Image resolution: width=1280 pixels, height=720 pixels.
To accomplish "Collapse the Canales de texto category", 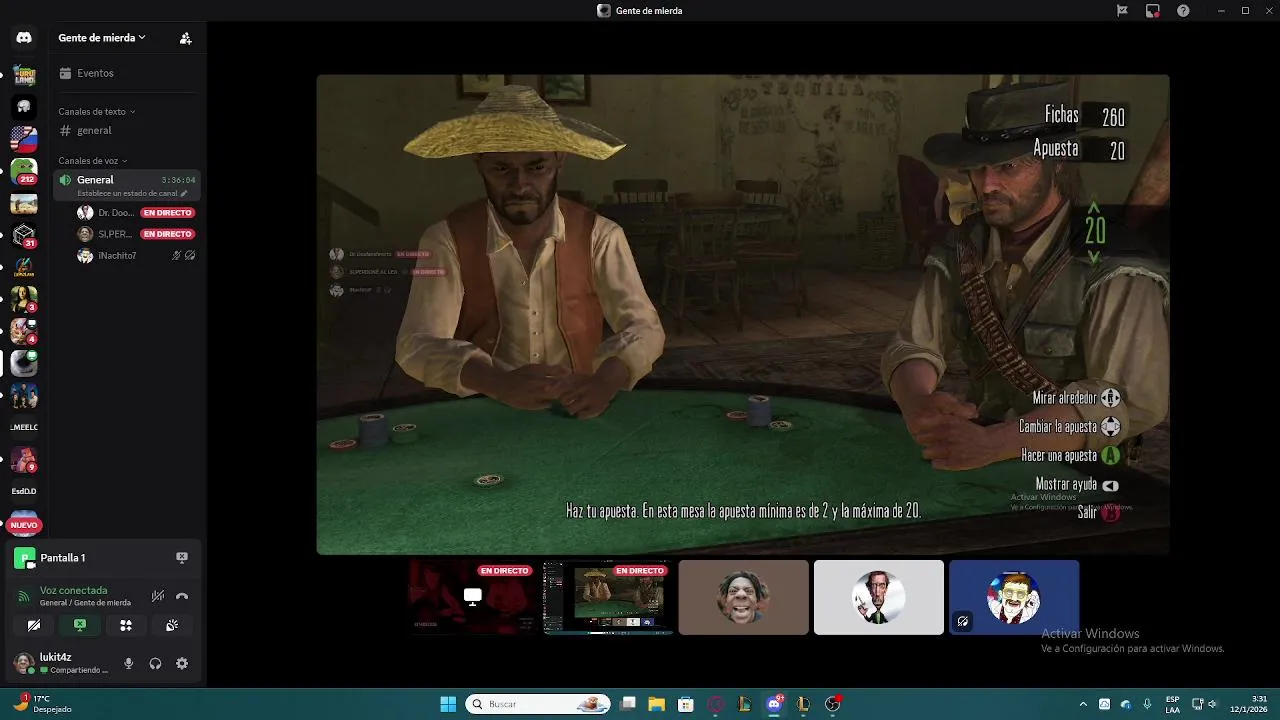I will tap(96, 112).
